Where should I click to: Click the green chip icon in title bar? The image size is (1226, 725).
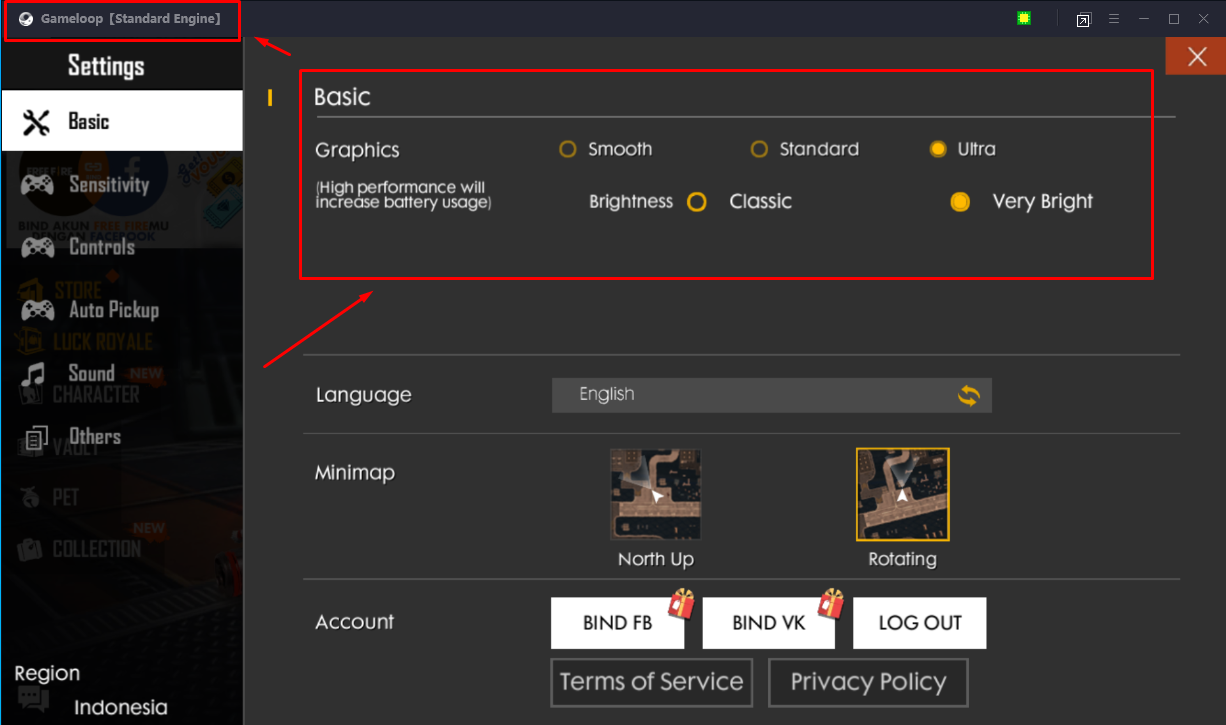click(1023, 18)
